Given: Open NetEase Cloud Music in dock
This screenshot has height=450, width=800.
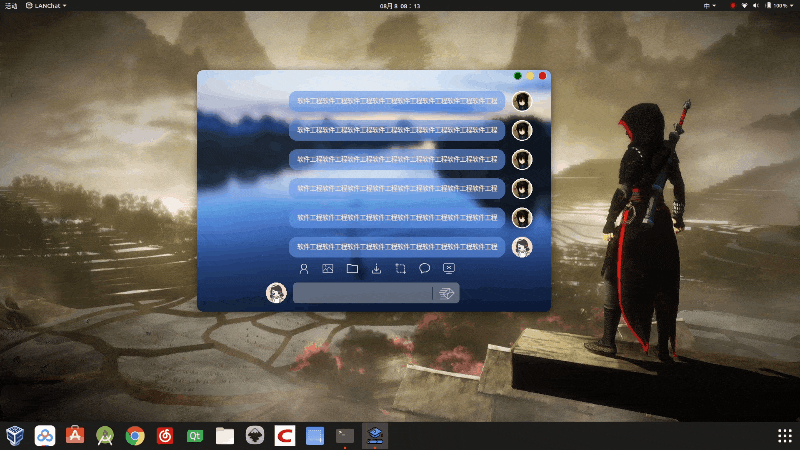Looking at the screenshot, I should click(165, 436).
